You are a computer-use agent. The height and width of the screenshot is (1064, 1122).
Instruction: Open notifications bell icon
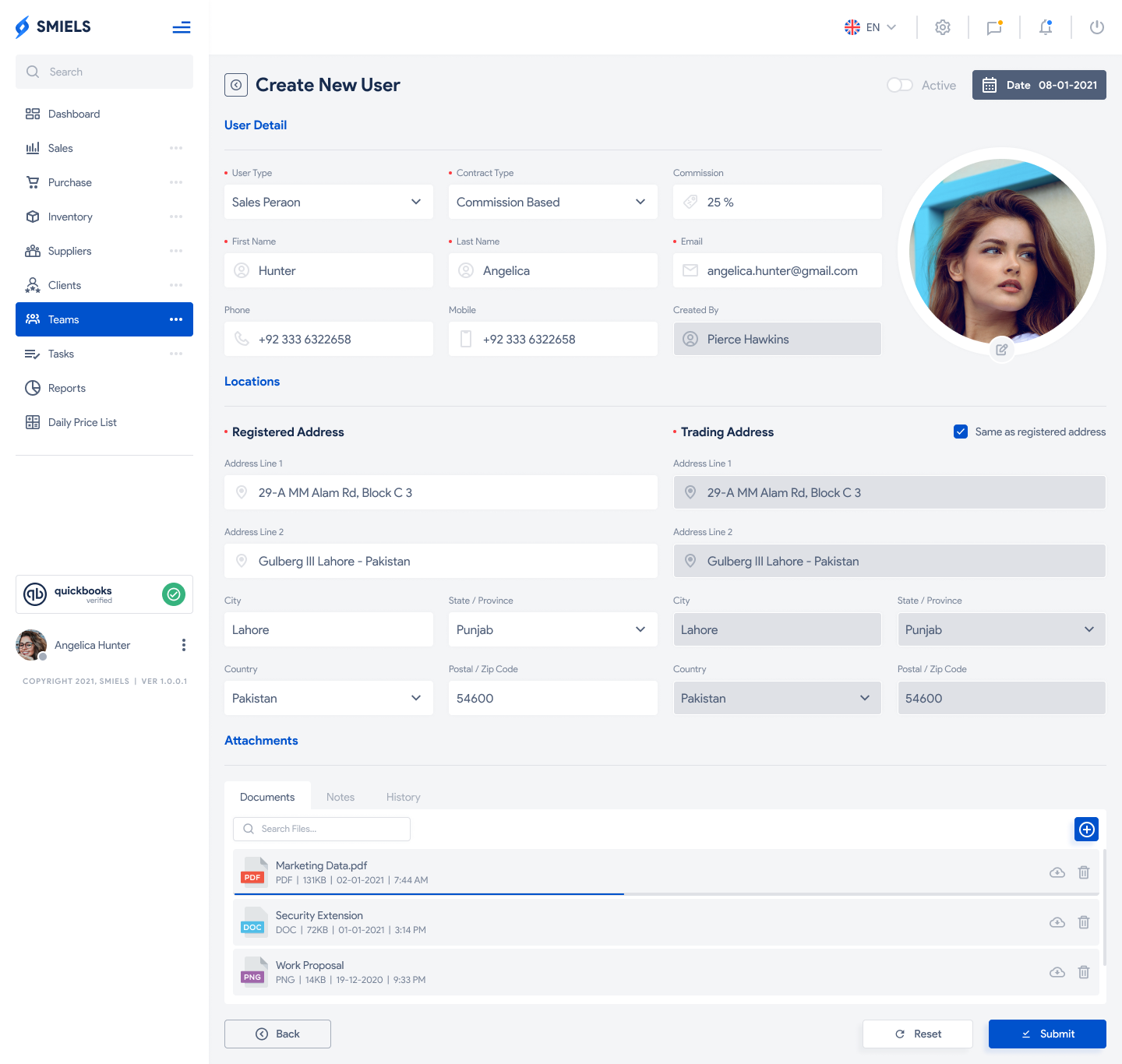pos(1046,27)
